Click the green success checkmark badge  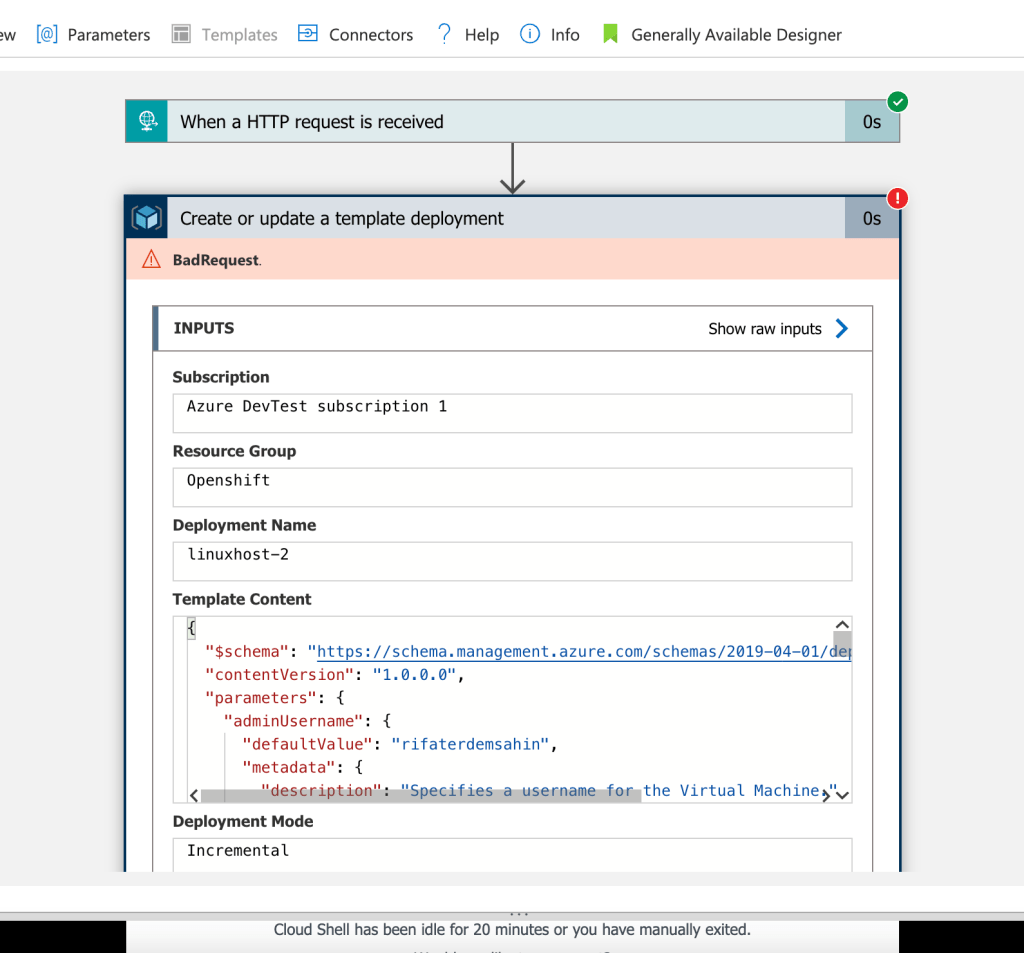[x=898, y=102]
